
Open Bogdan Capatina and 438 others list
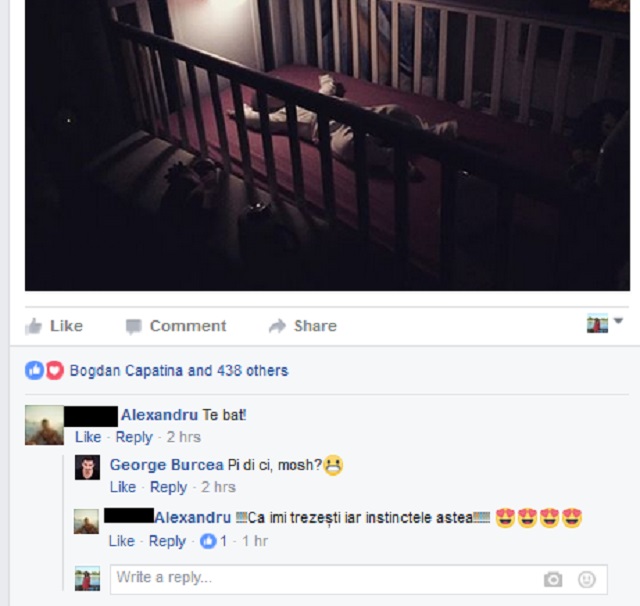(179, 371)
